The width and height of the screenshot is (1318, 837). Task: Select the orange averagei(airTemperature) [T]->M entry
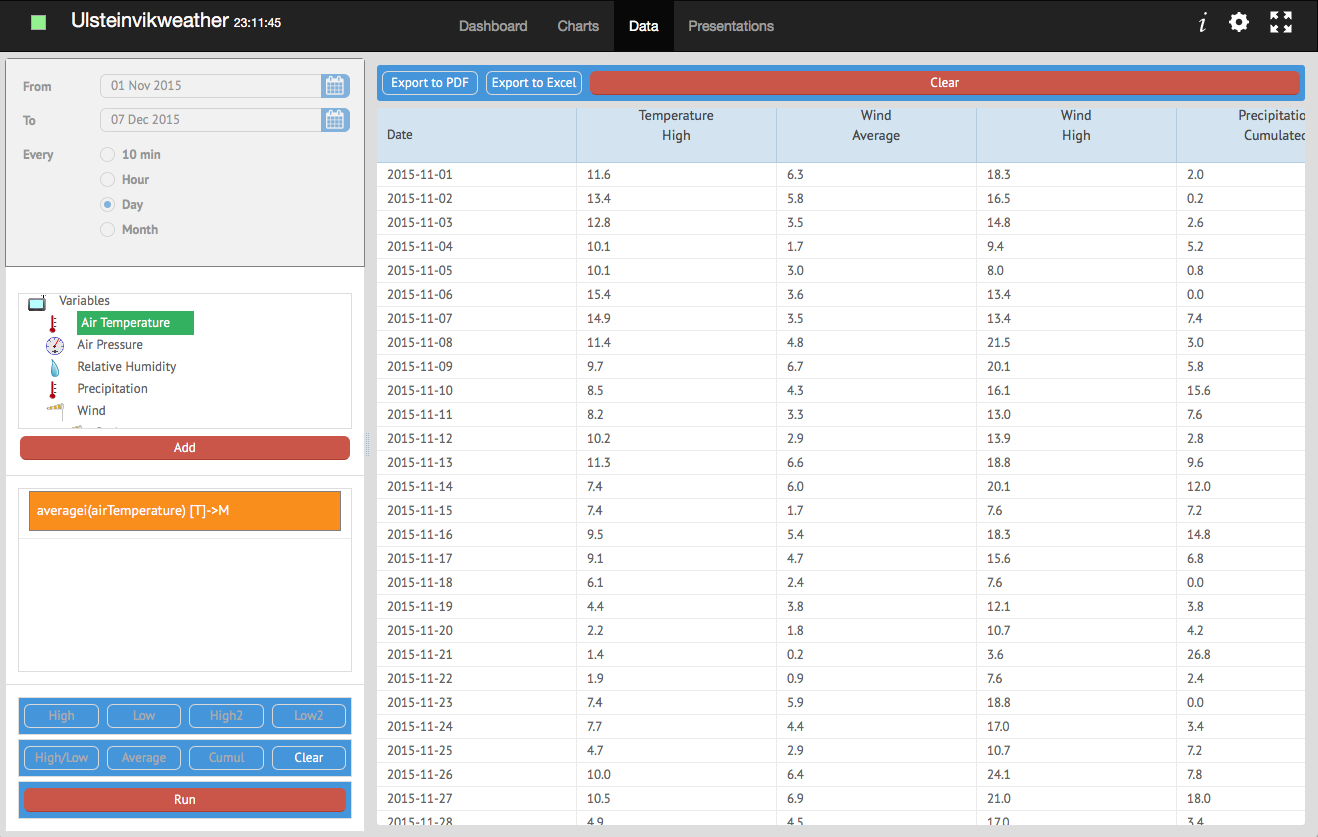(185, 511)
